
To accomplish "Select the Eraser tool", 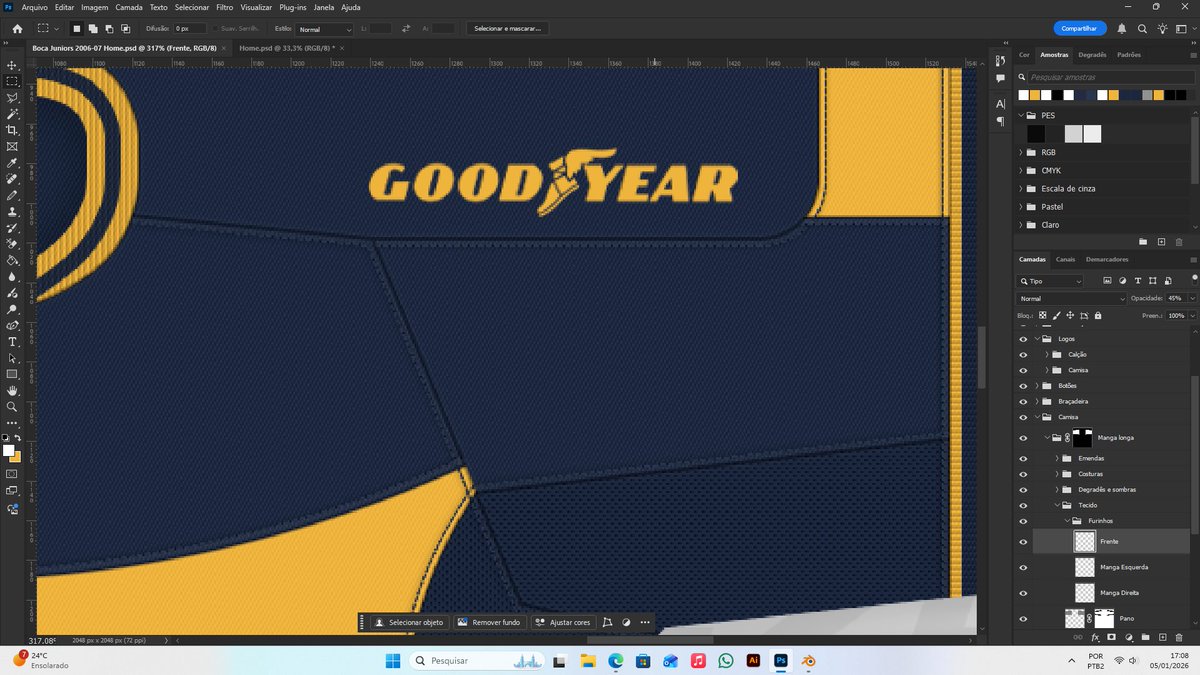I will coord(12,244).
